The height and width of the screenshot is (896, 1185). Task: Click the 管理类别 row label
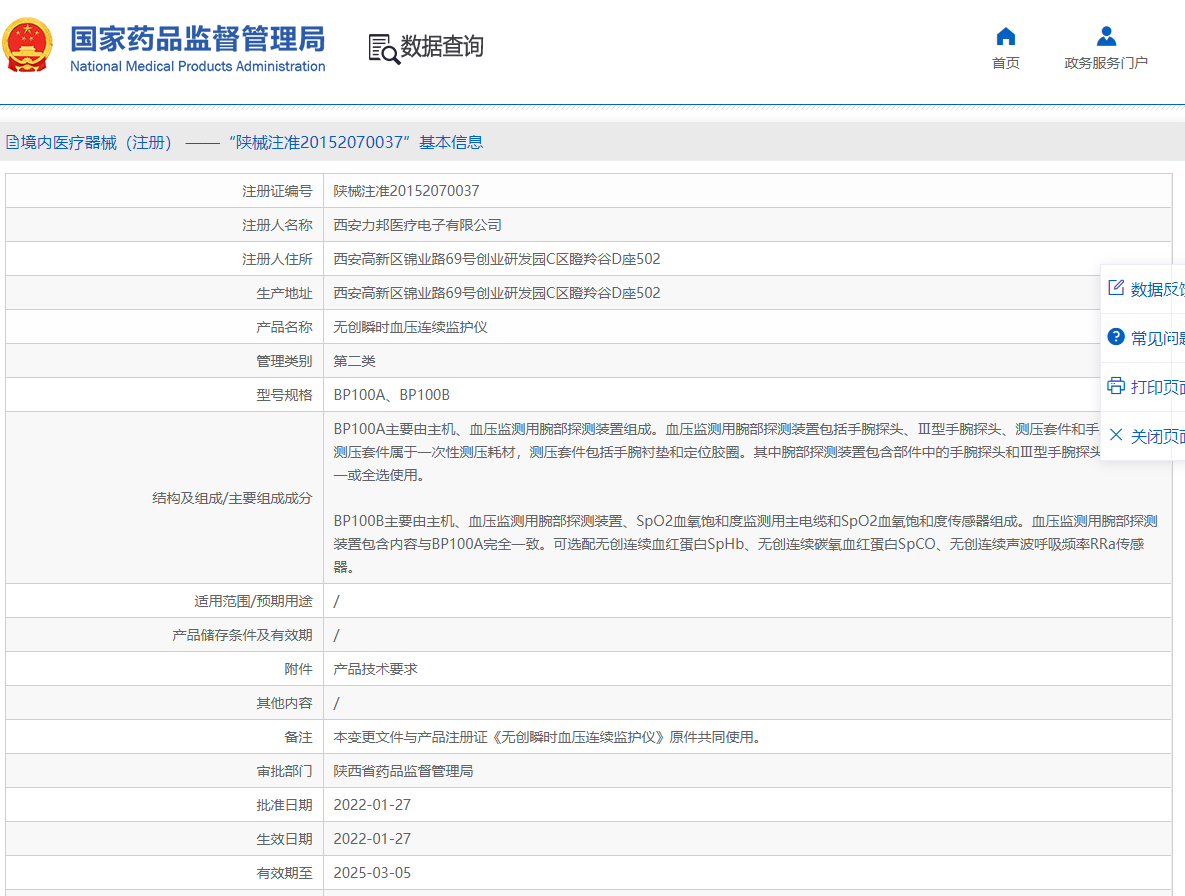pyautogui.click(x=284, y=361)
